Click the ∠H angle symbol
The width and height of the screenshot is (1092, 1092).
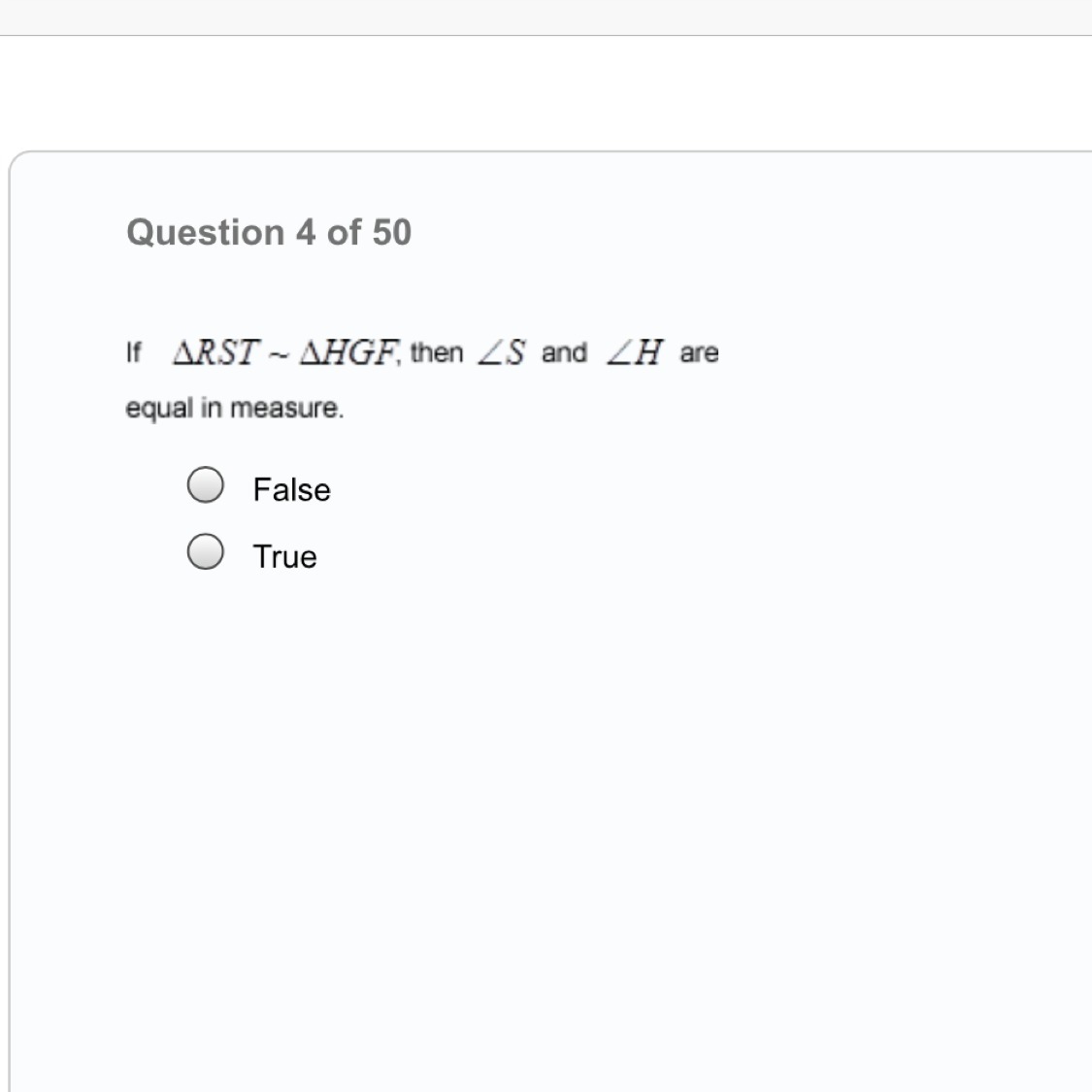pyautogui.click(x=635, y=352)
